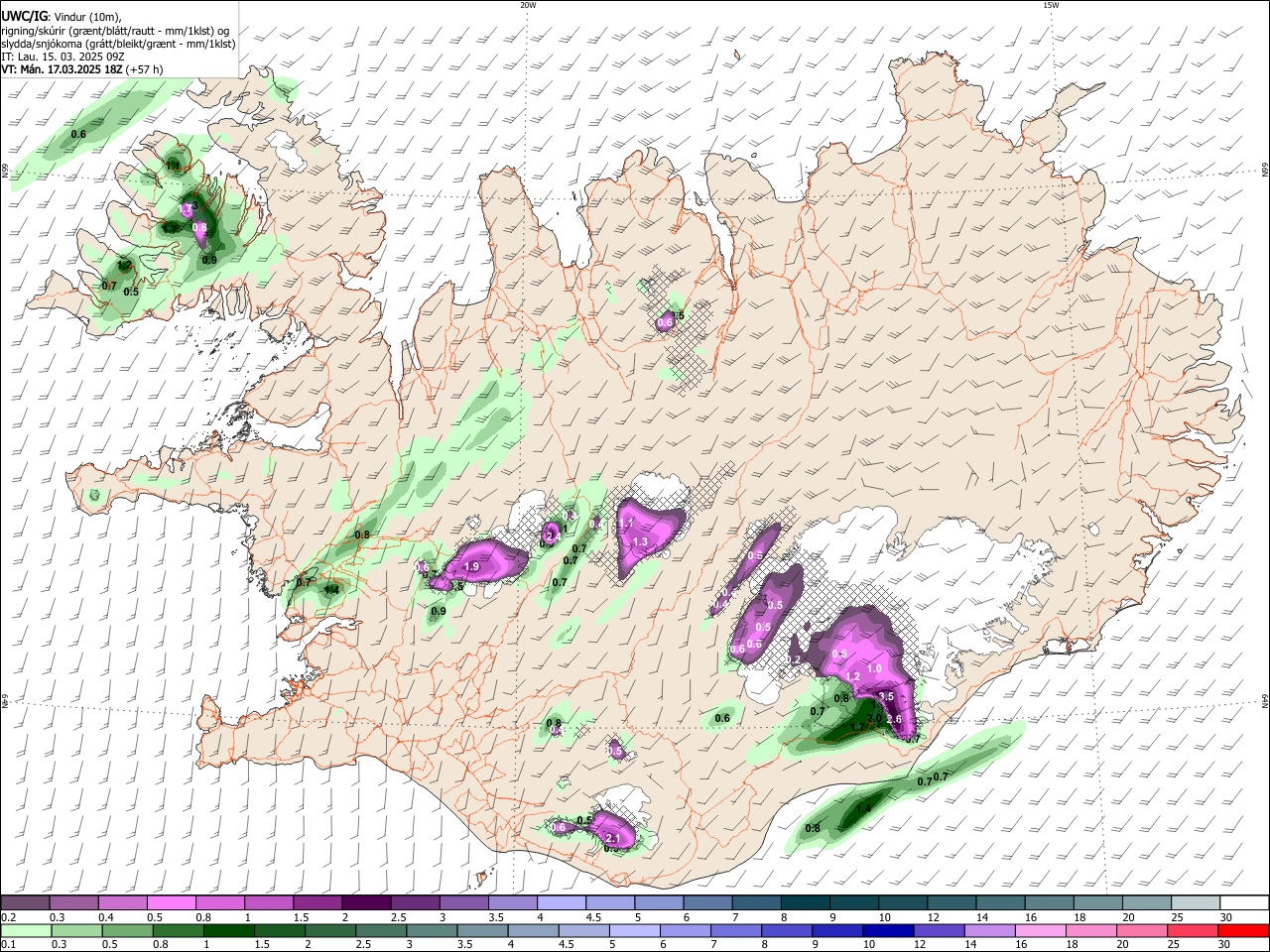Click the '2.0' rain value label
This screenshot has height=952, width=1270.
pyautogui.click(x=874, y=719)
